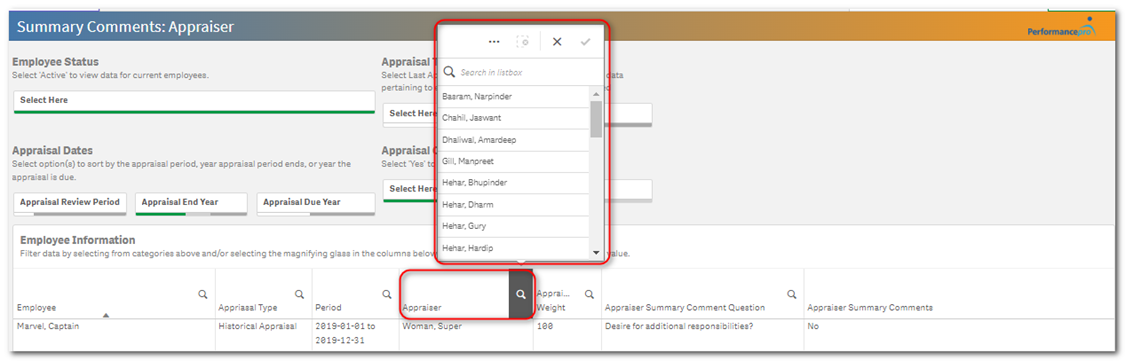Screen dimensions: 1125x361
Task: Select Gill, Manpreet in the listbox
Action: tap(513, 161)
